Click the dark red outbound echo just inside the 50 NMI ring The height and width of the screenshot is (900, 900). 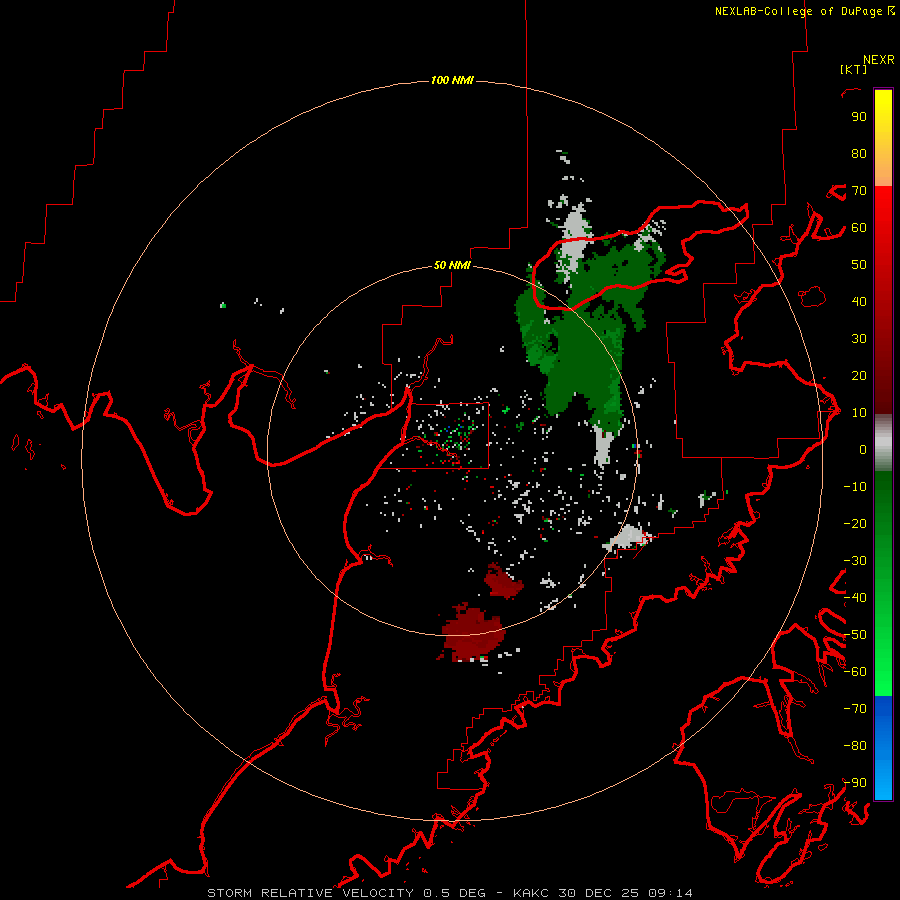pos(503,581)
